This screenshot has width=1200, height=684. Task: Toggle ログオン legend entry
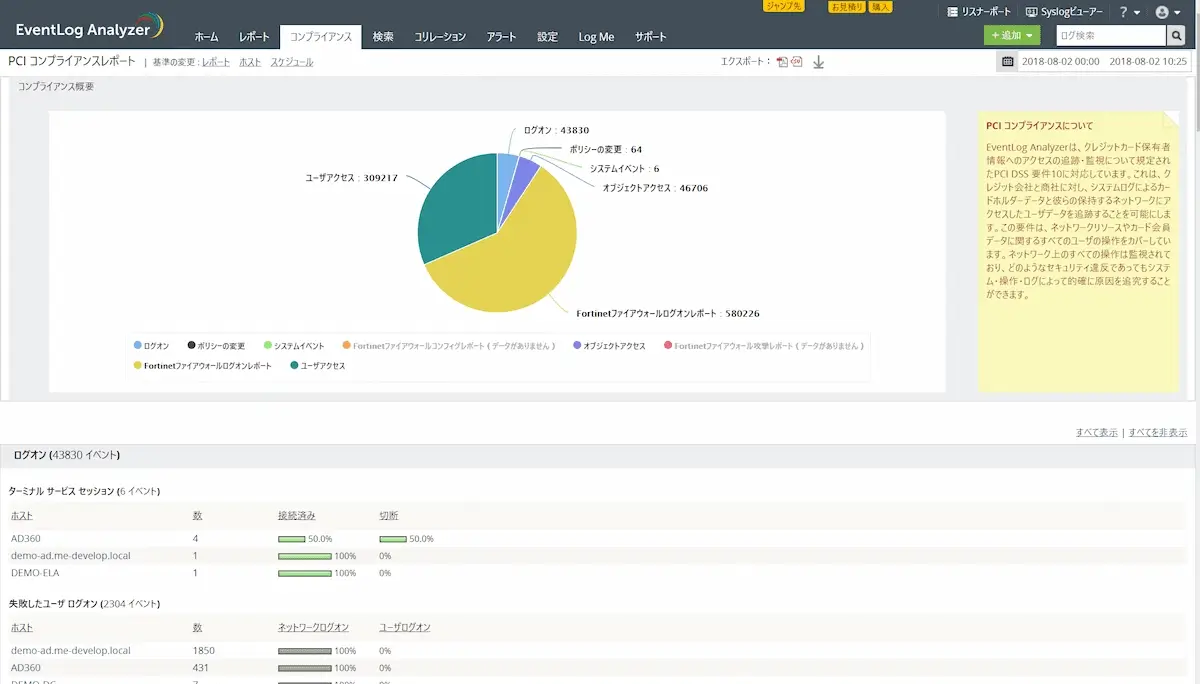click(152, 345)
